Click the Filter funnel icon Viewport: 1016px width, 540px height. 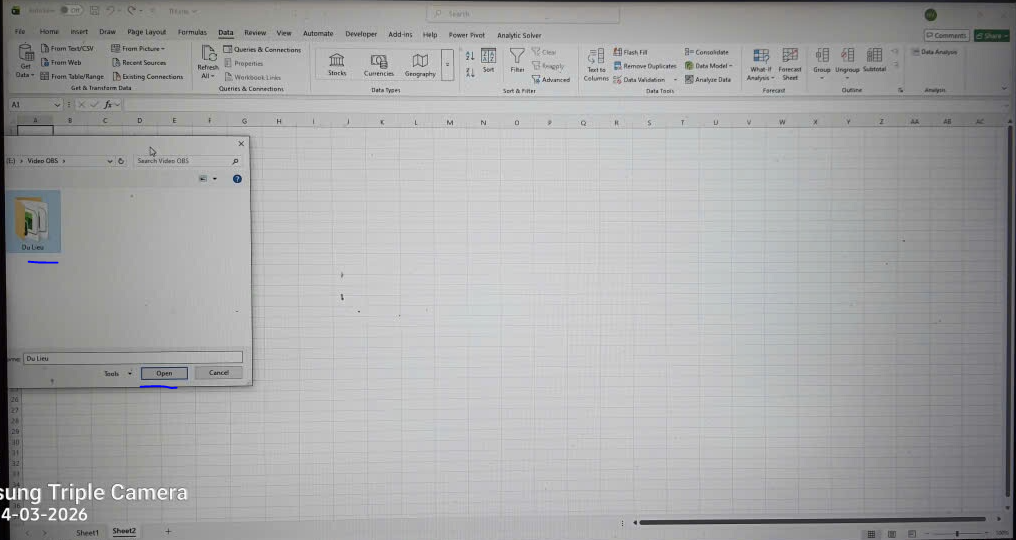[x=517, y=60]
